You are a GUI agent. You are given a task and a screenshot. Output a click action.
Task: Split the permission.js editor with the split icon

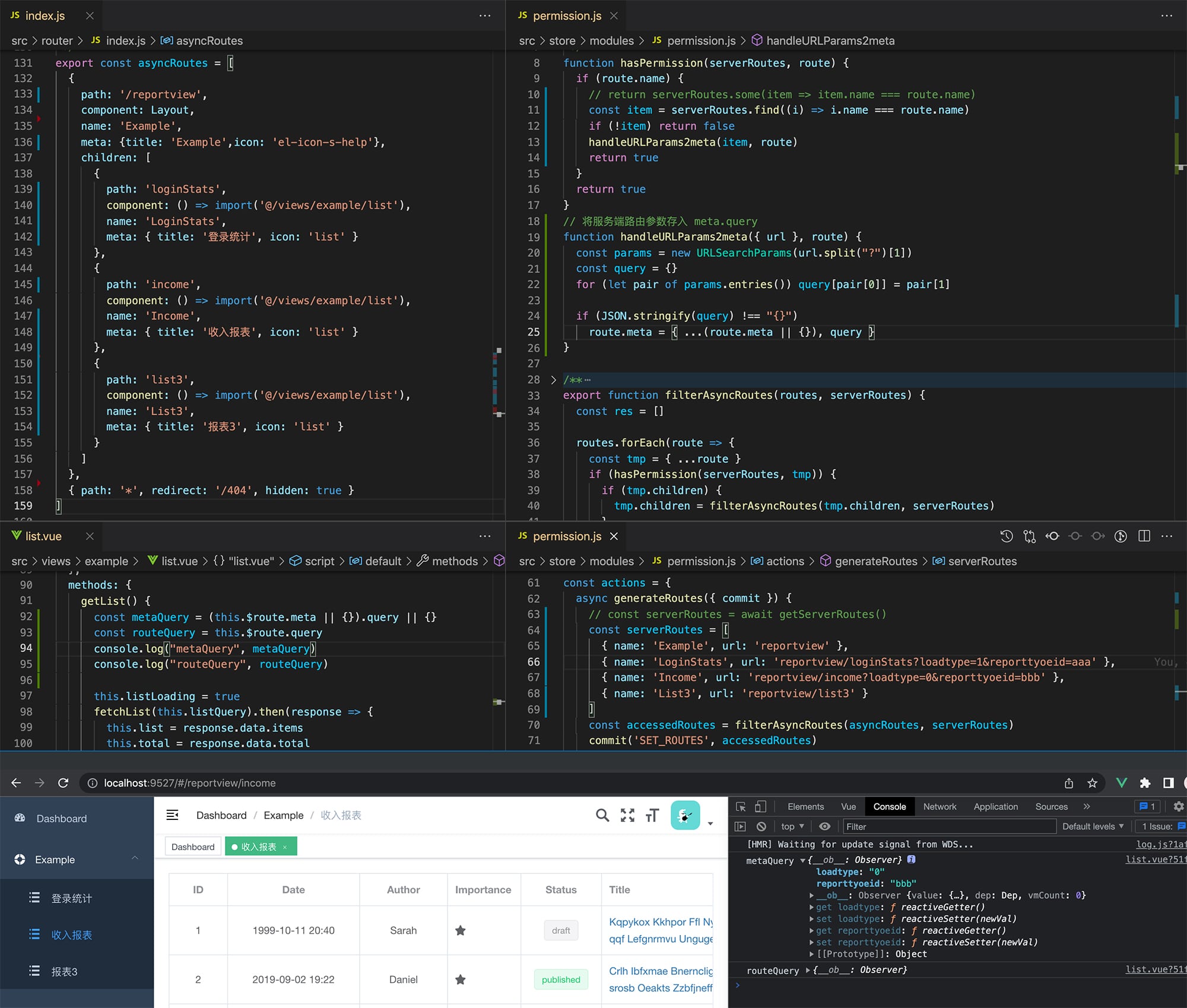click(1143, 536)
